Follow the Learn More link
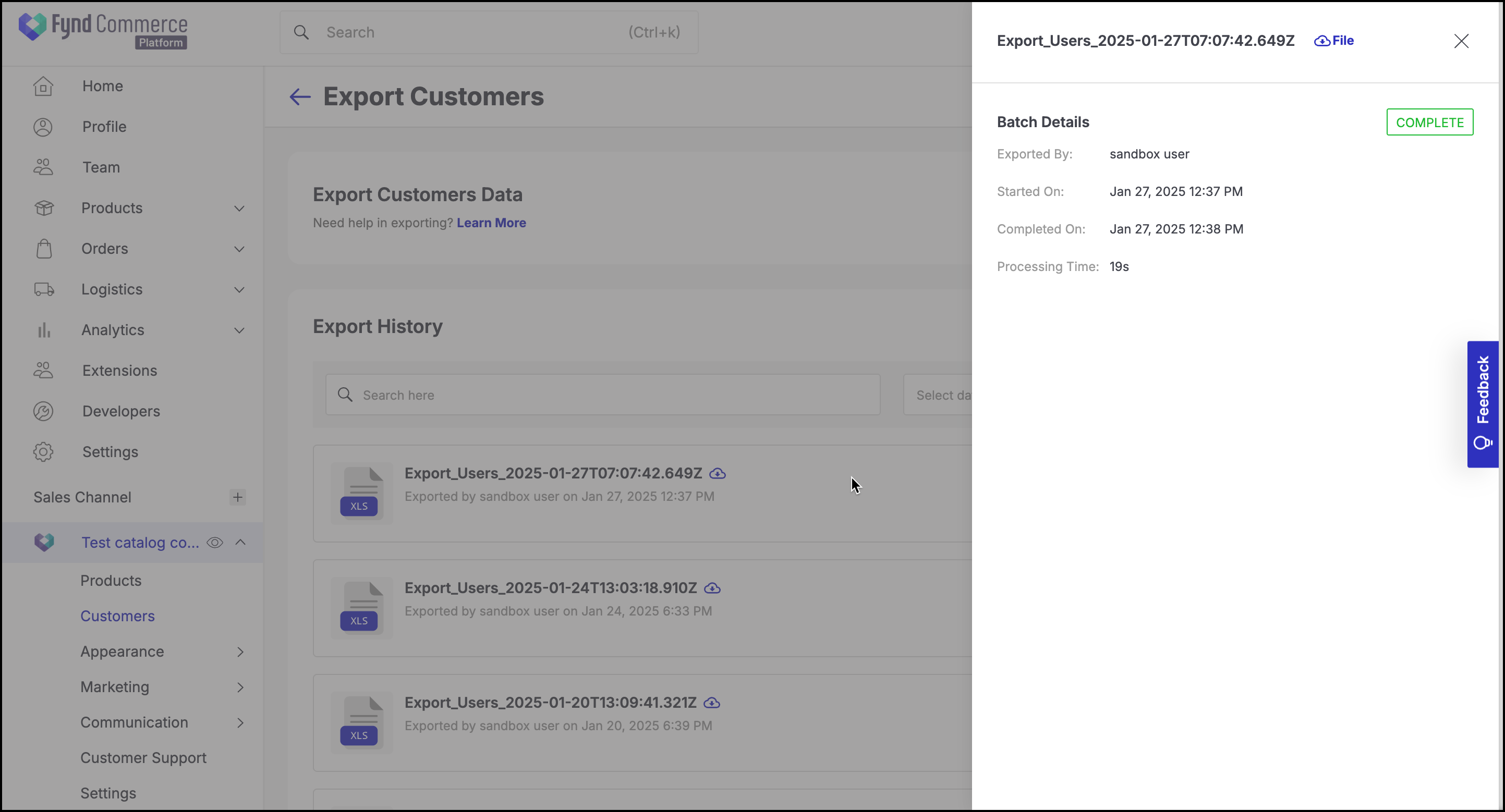The height and width of the screenshot is (812, 1505). [x=491, y=223]
